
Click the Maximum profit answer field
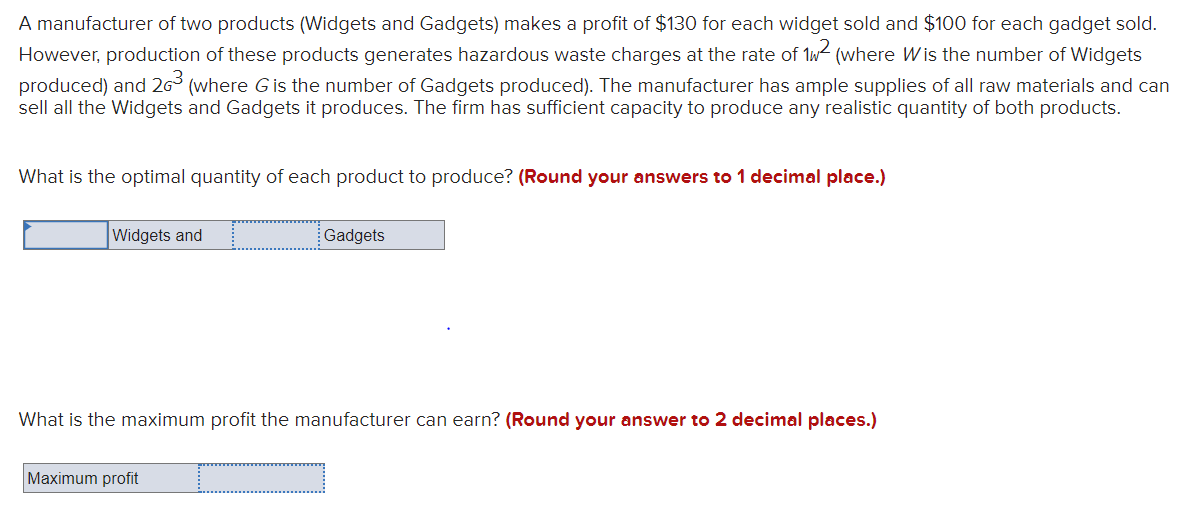point(261,478)
